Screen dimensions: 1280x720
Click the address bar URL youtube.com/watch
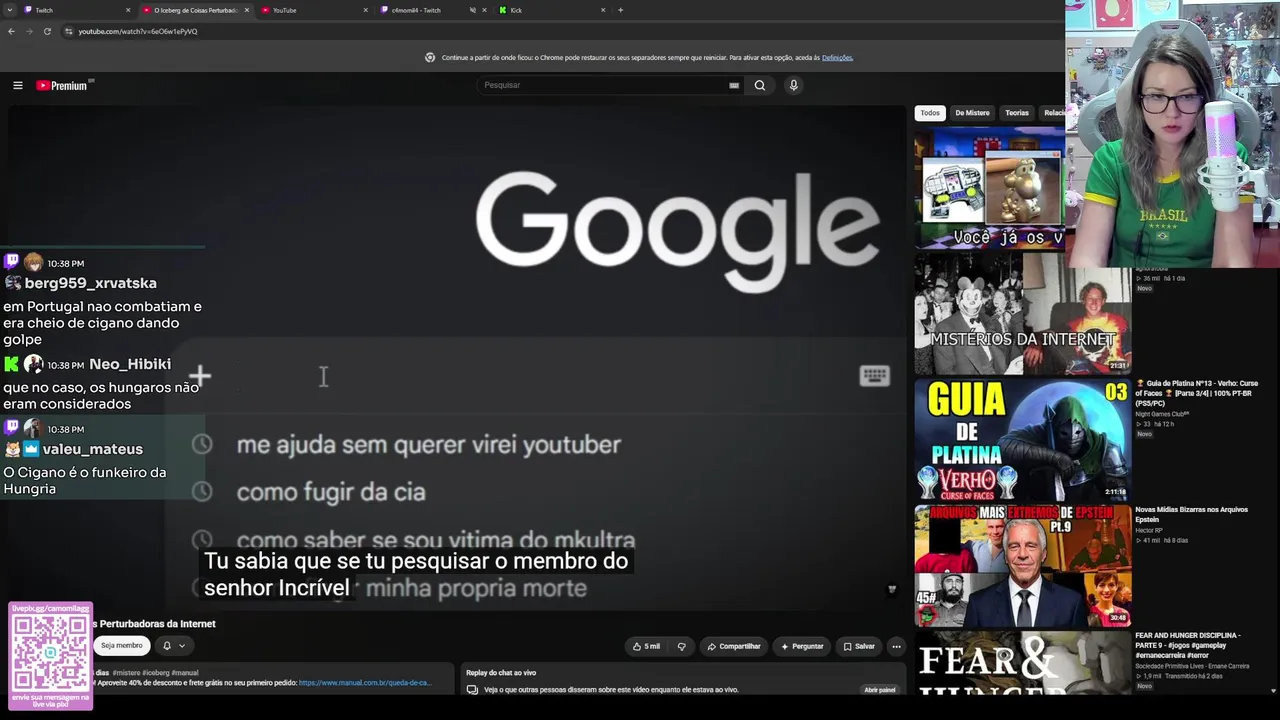click(138, 31)
